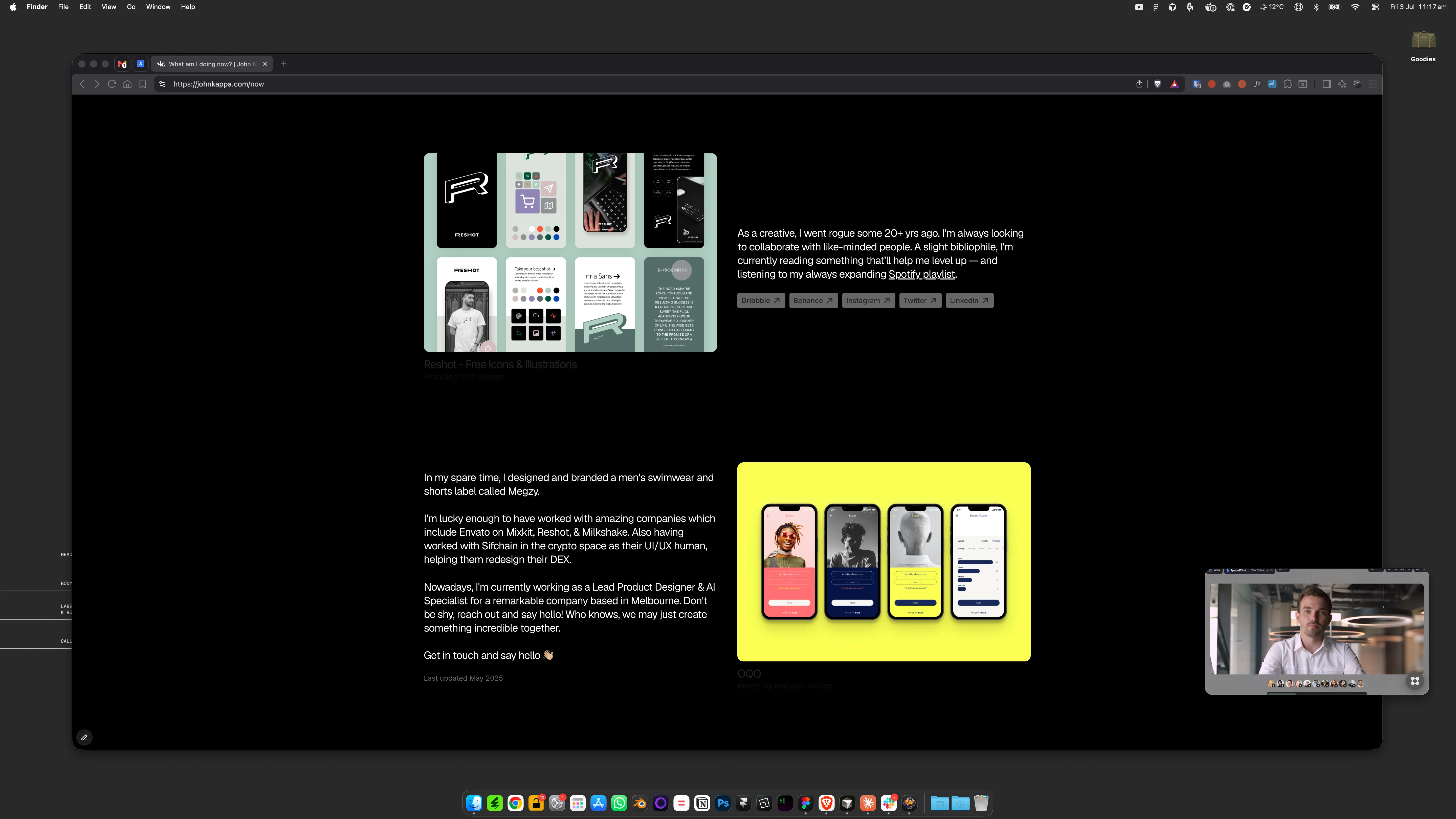Toggle the browser sidebar panel
This screenshot has width=1456, height=819.
[x=1327, y=84]
